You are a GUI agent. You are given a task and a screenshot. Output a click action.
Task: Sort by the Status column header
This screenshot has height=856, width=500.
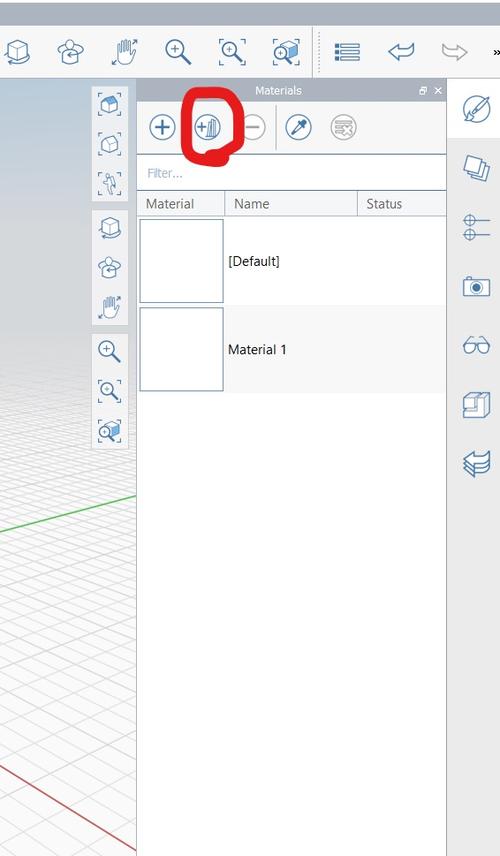click(402, 204)
